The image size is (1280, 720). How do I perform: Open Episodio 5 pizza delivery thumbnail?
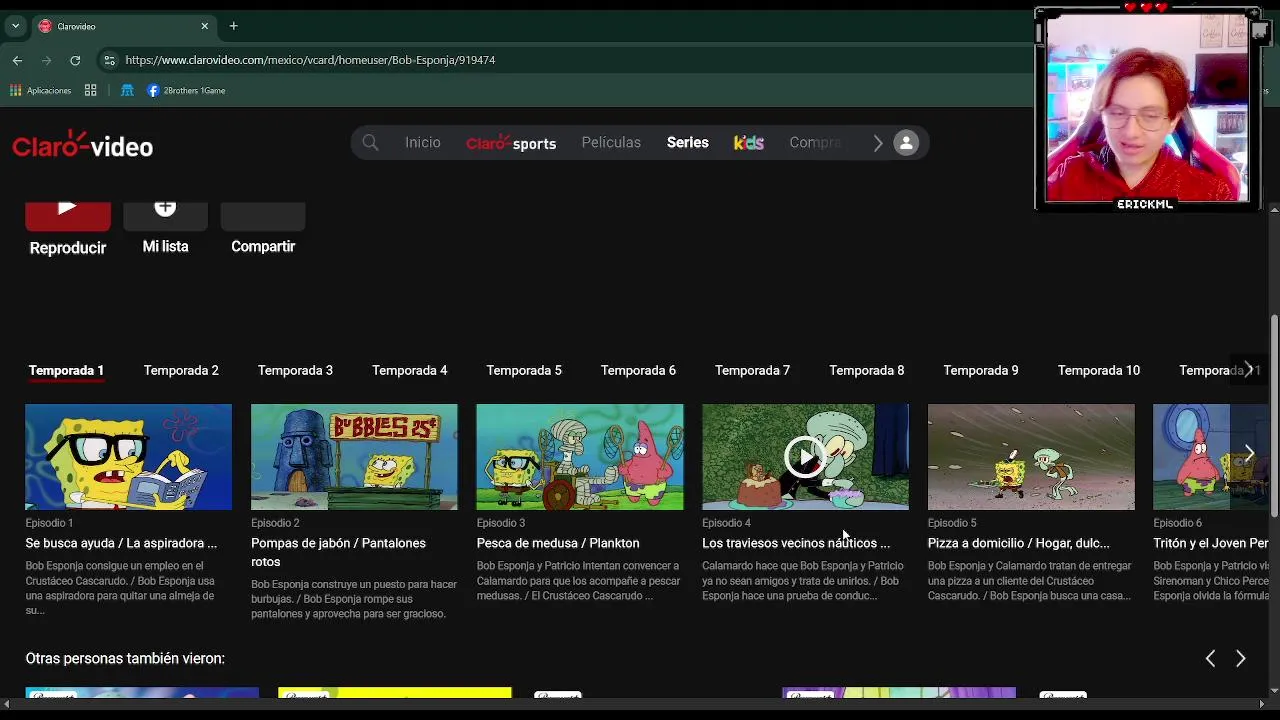[x=1031, y=457]
